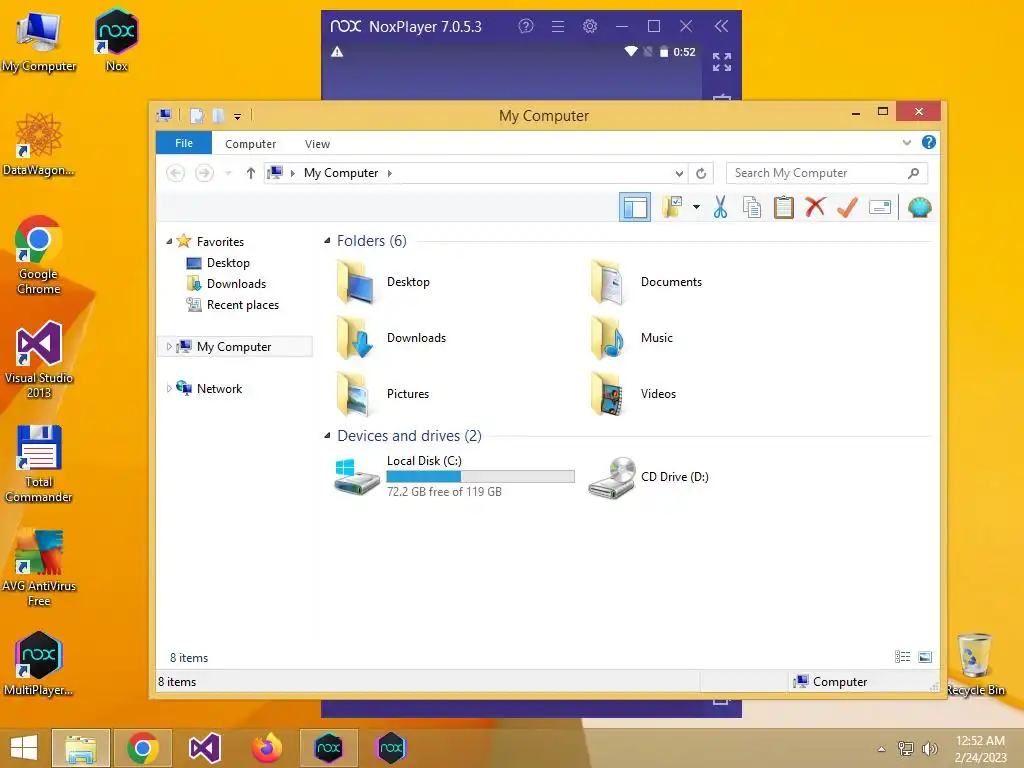Go up one folder level

(x=251, y=173)
